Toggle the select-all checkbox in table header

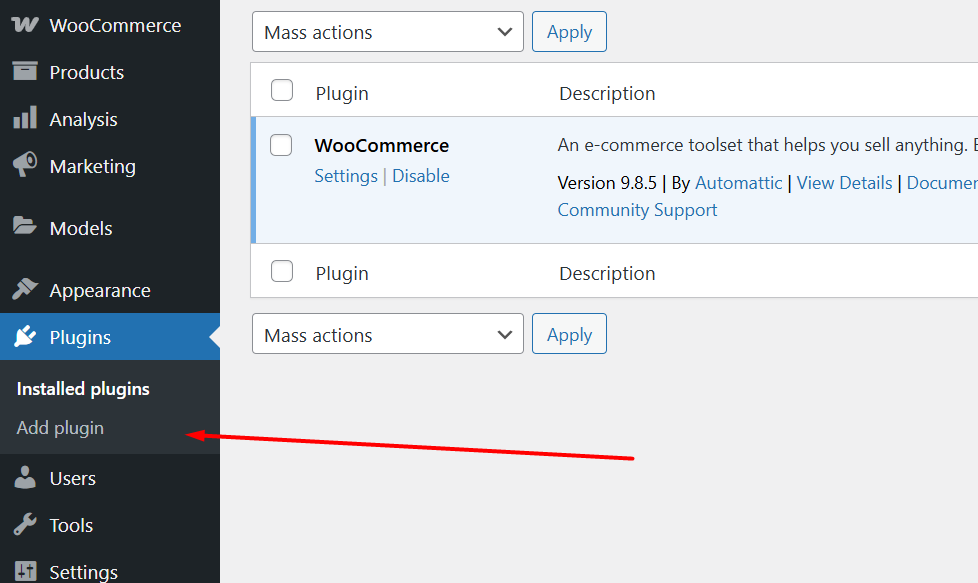282,91
